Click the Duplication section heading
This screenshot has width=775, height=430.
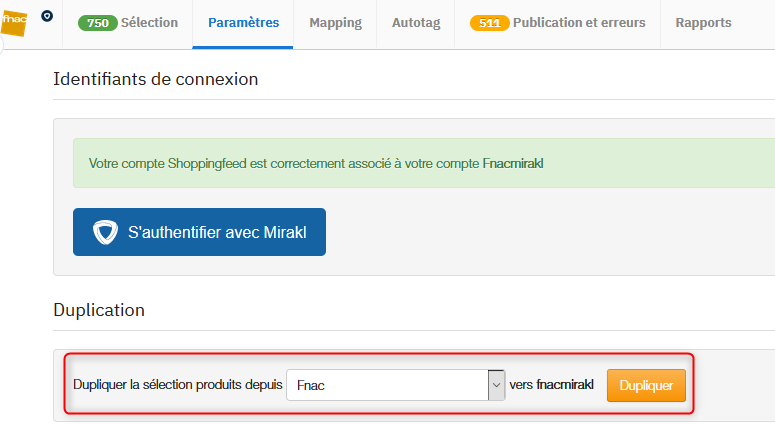pyautogui.click(x=99, y=310)
